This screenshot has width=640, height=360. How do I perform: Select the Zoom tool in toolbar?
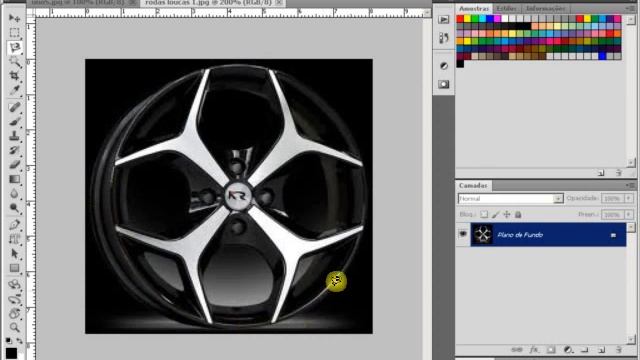point(14,327)
